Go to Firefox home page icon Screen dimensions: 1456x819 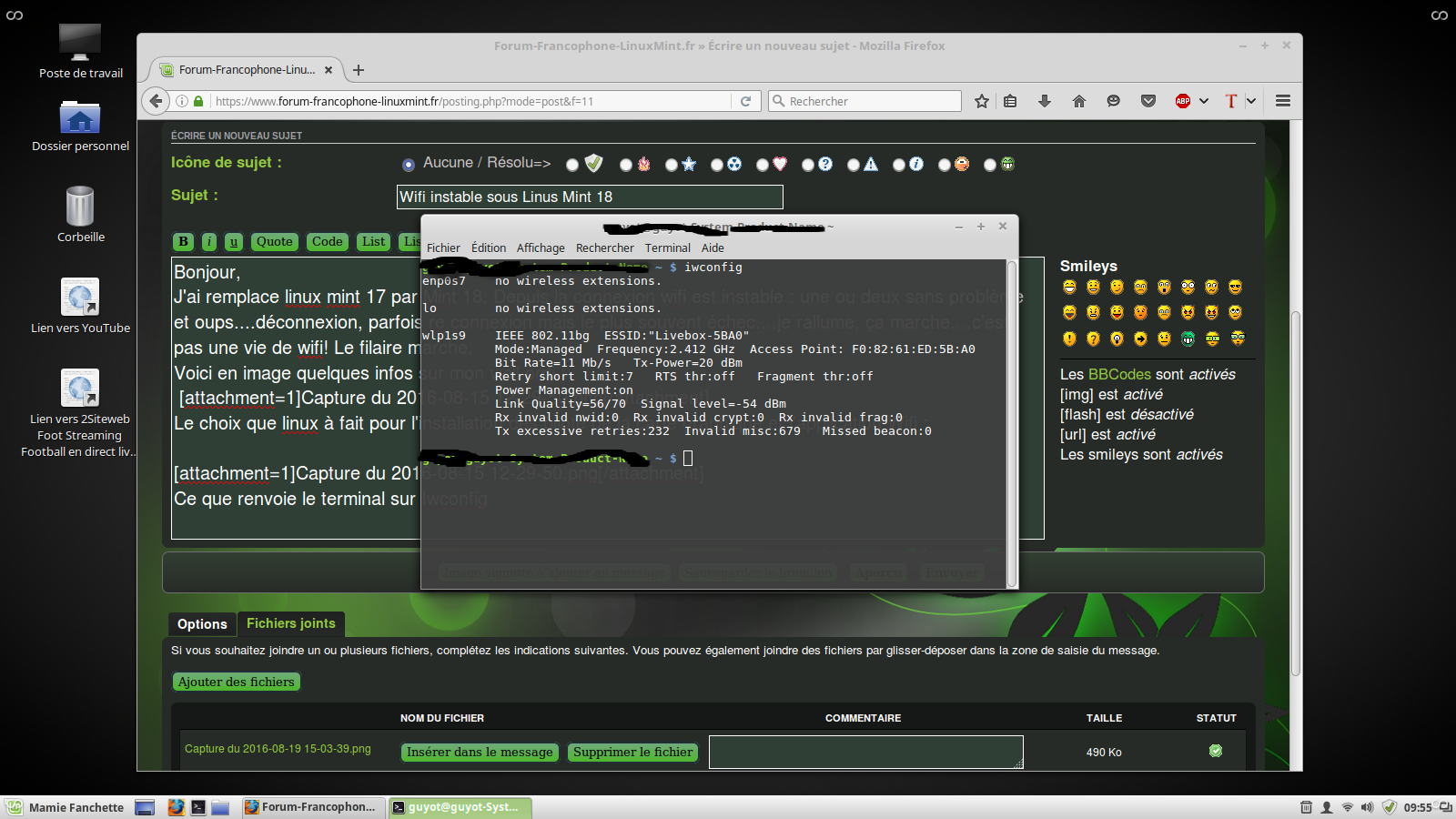tap(1079, 101)
